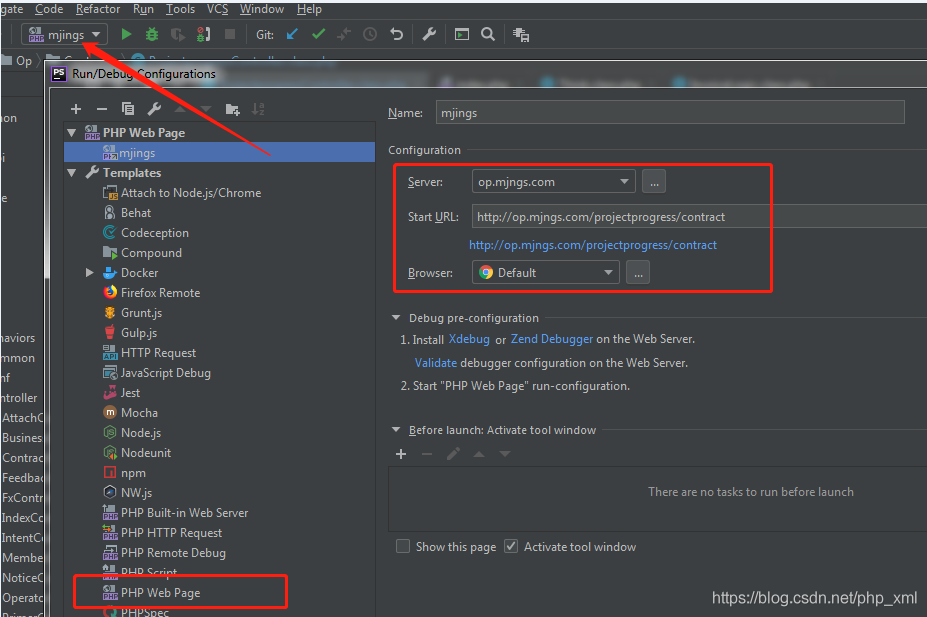The width and height of the screenshot is (927, 617).
Task: Click Git update project arrow icon
Action: 292,34
